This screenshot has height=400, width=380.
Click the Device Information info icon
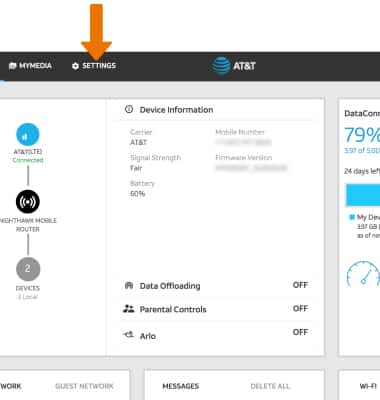pos(129,109)
